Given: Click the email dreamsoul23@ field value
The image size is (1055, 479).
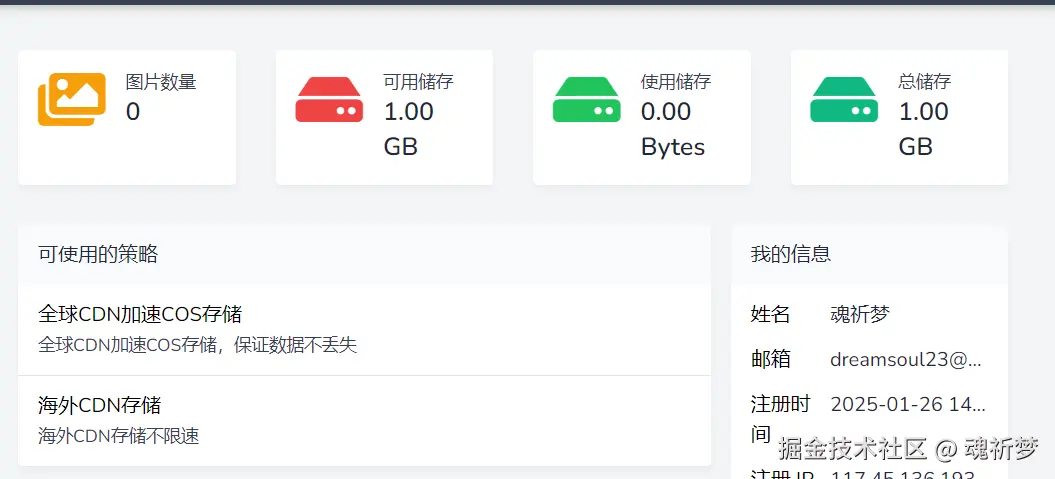Looking at the screenshot, I should pos(906,359).
